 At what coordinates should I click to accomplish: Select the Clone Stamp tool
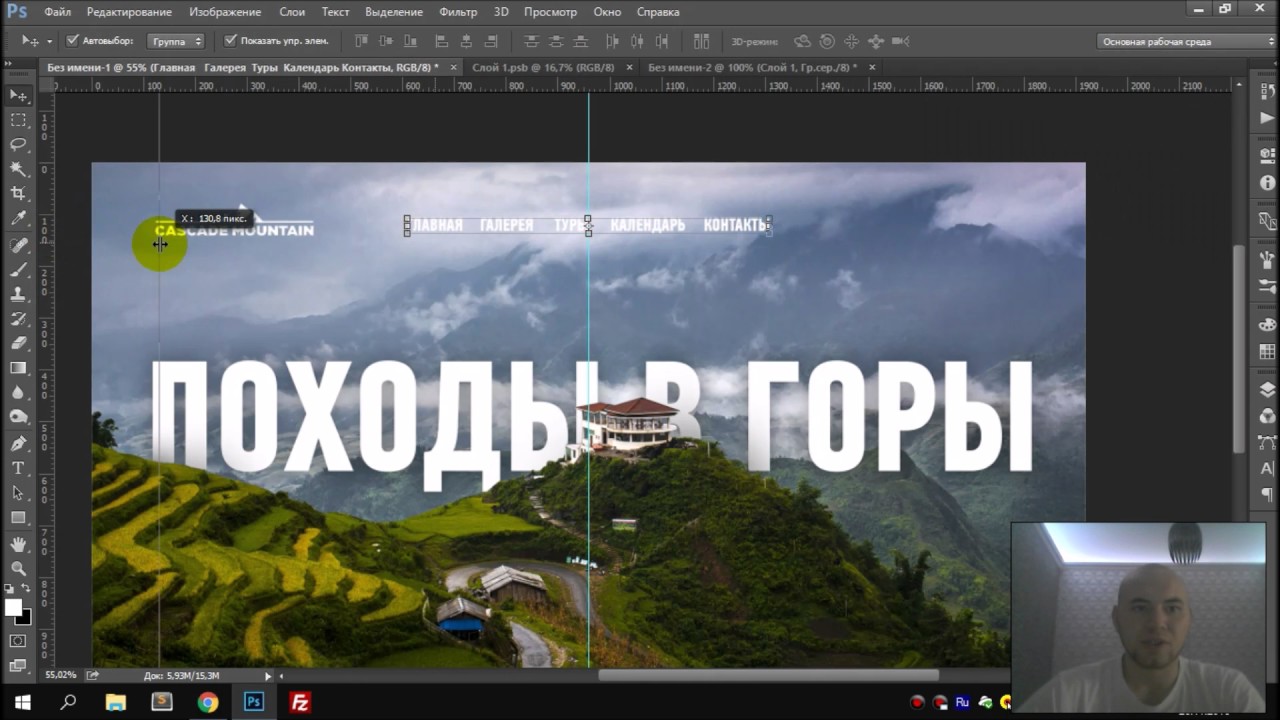[x=18, y=294]
